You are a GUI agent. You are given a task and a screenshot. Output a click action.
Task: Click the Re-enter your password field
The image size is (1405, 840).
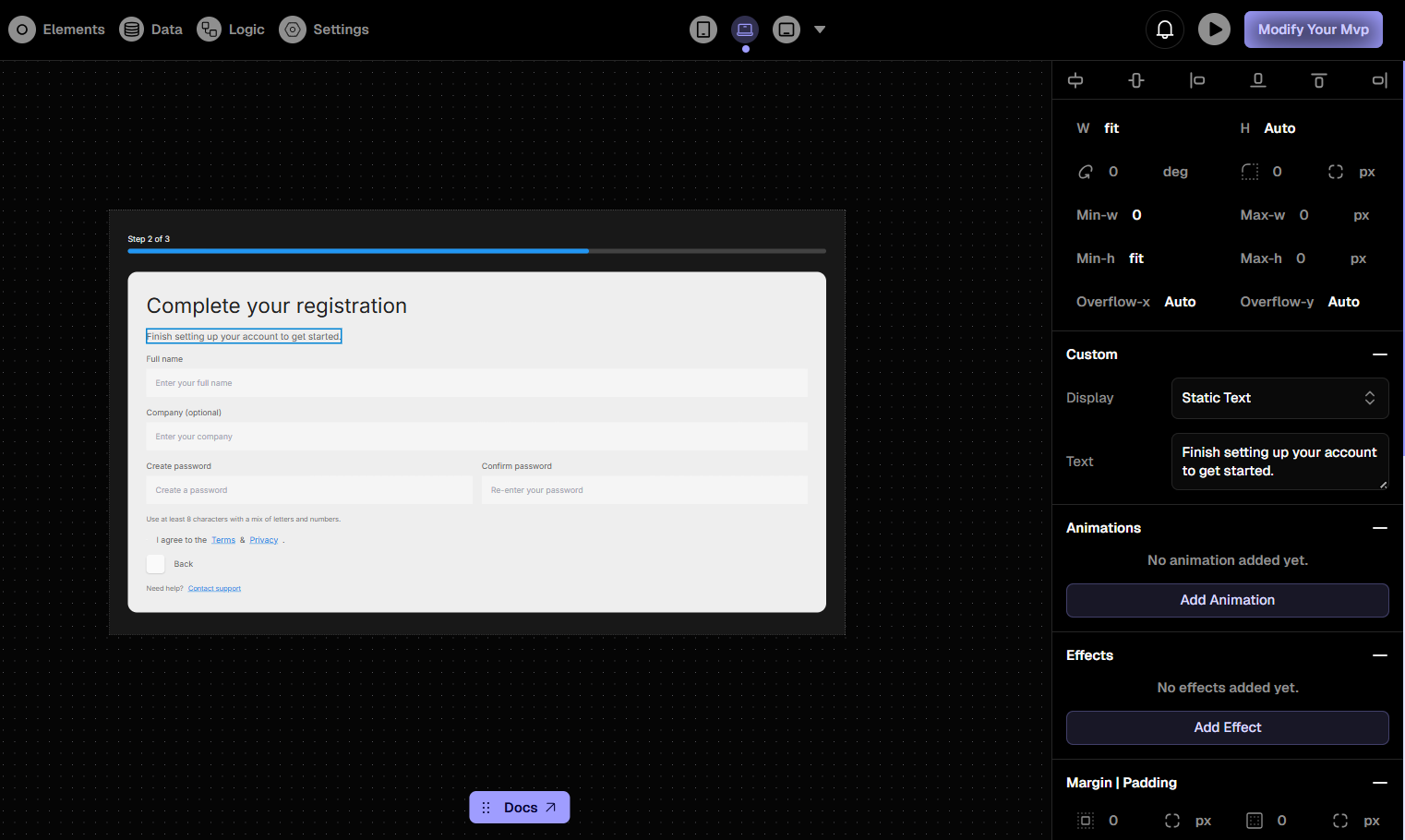(644, 490)
